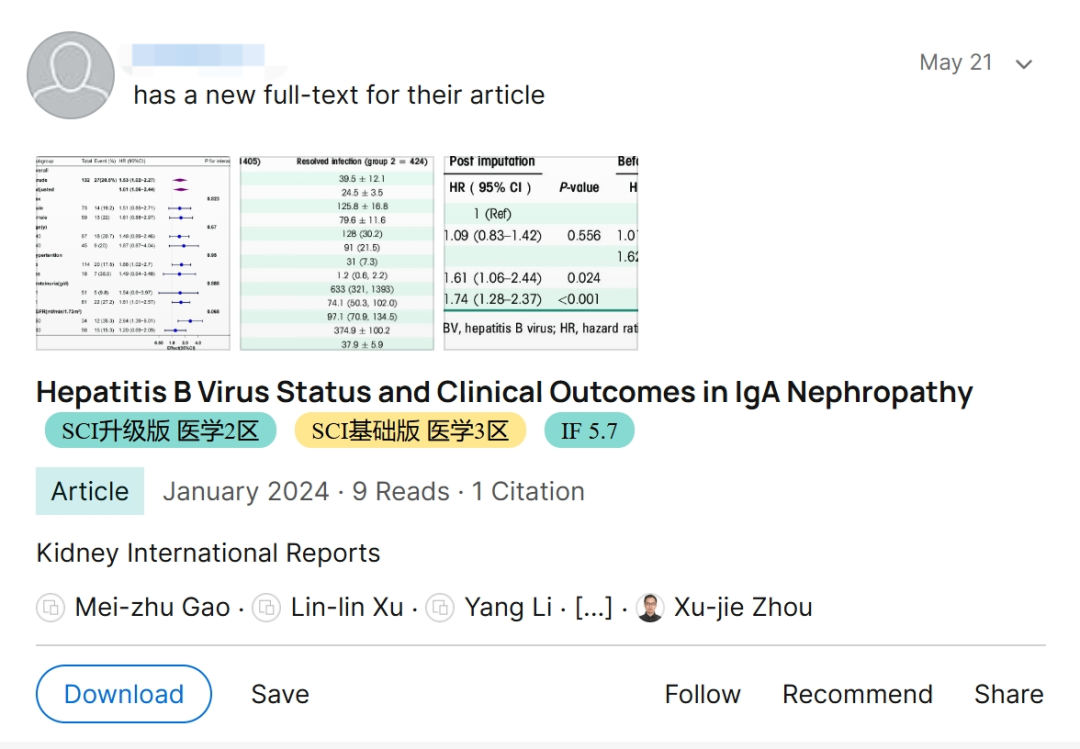1080x749 pixels.
Task: Open Mei-zhu Gao's author placeholder icon
Action: click(50, 608)
